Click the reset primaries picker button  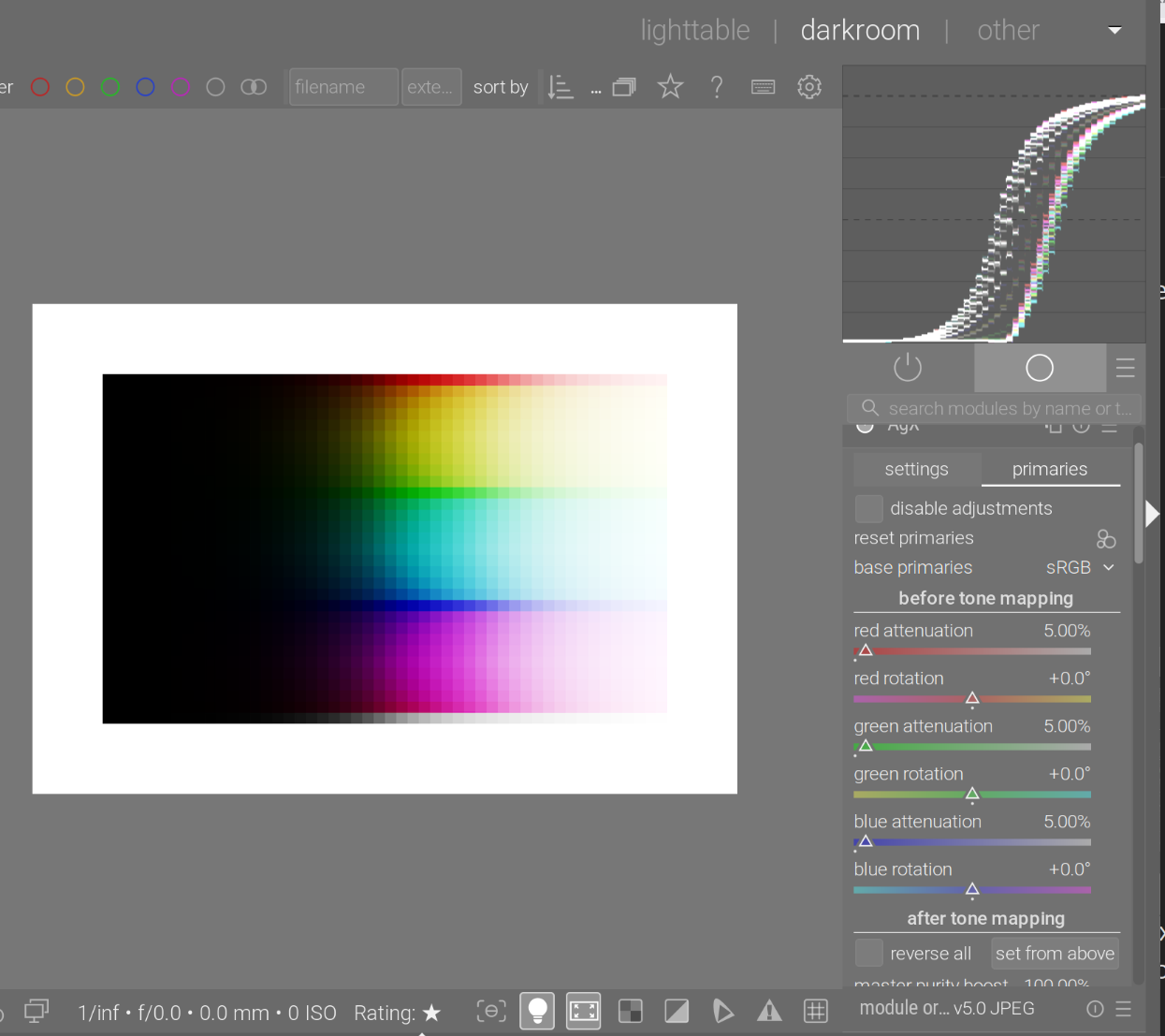pyautogui.click(x=1106, y=539)
